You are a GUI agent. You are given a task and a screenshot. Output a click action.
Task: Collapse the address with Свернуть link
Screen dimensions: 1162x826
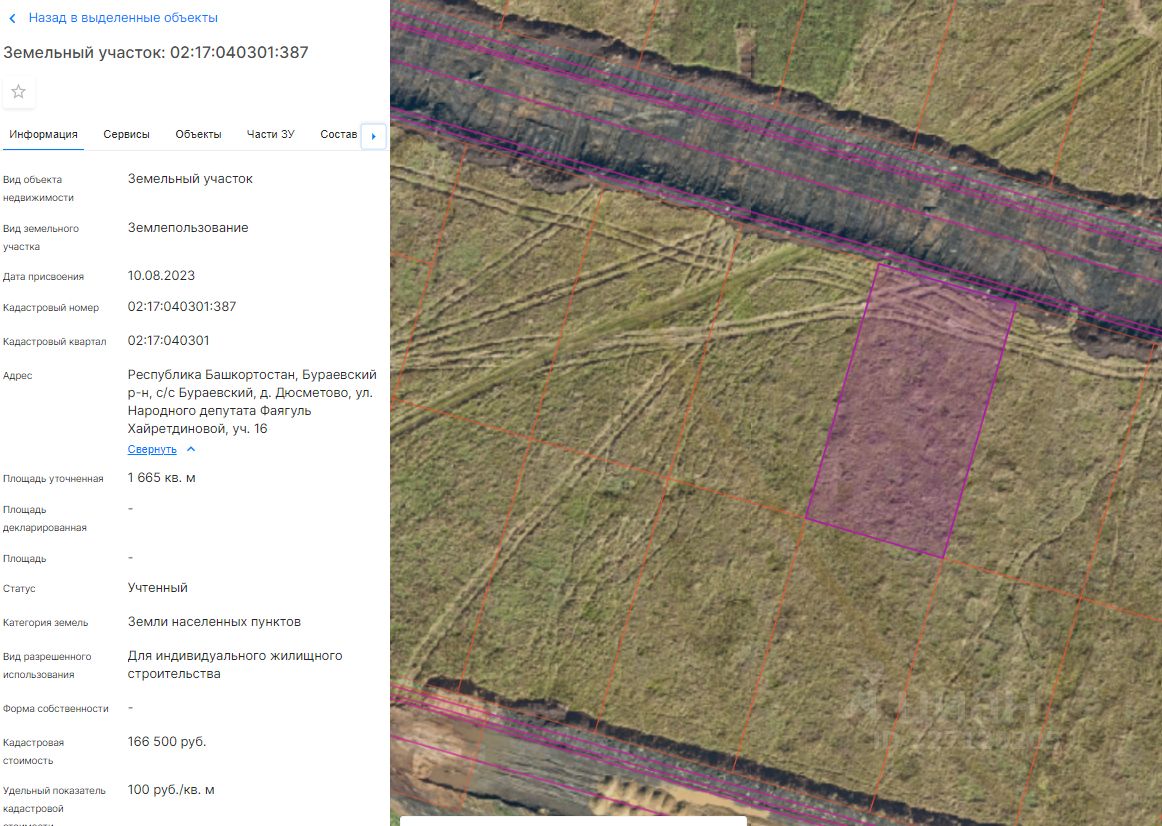click(x=152, y=450)
